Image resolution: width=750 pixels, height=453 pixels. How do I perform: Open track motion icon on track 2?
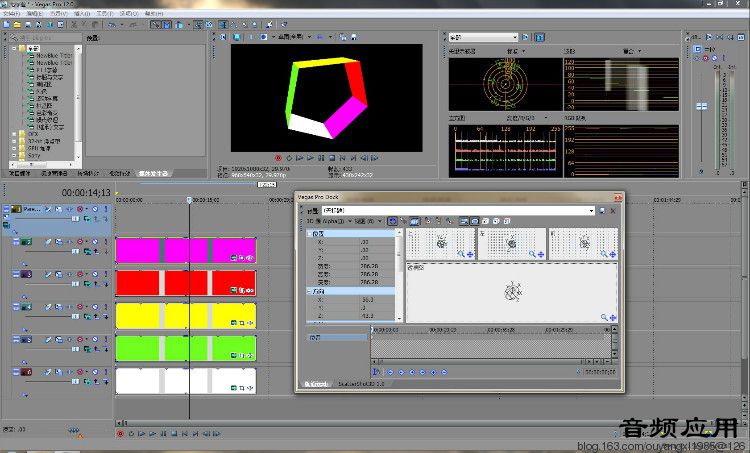(x=58, y=242)
